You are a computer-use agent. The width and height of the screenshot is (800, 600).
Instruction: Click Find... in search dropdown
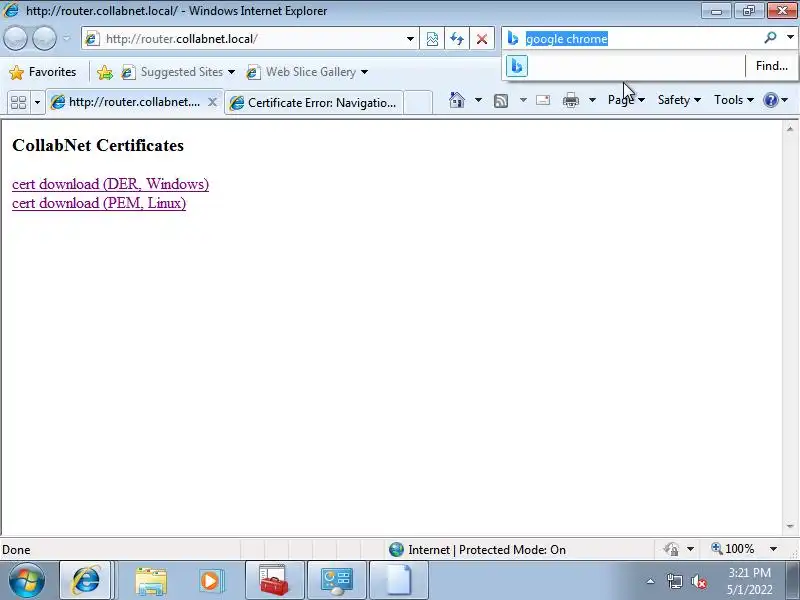771,66
